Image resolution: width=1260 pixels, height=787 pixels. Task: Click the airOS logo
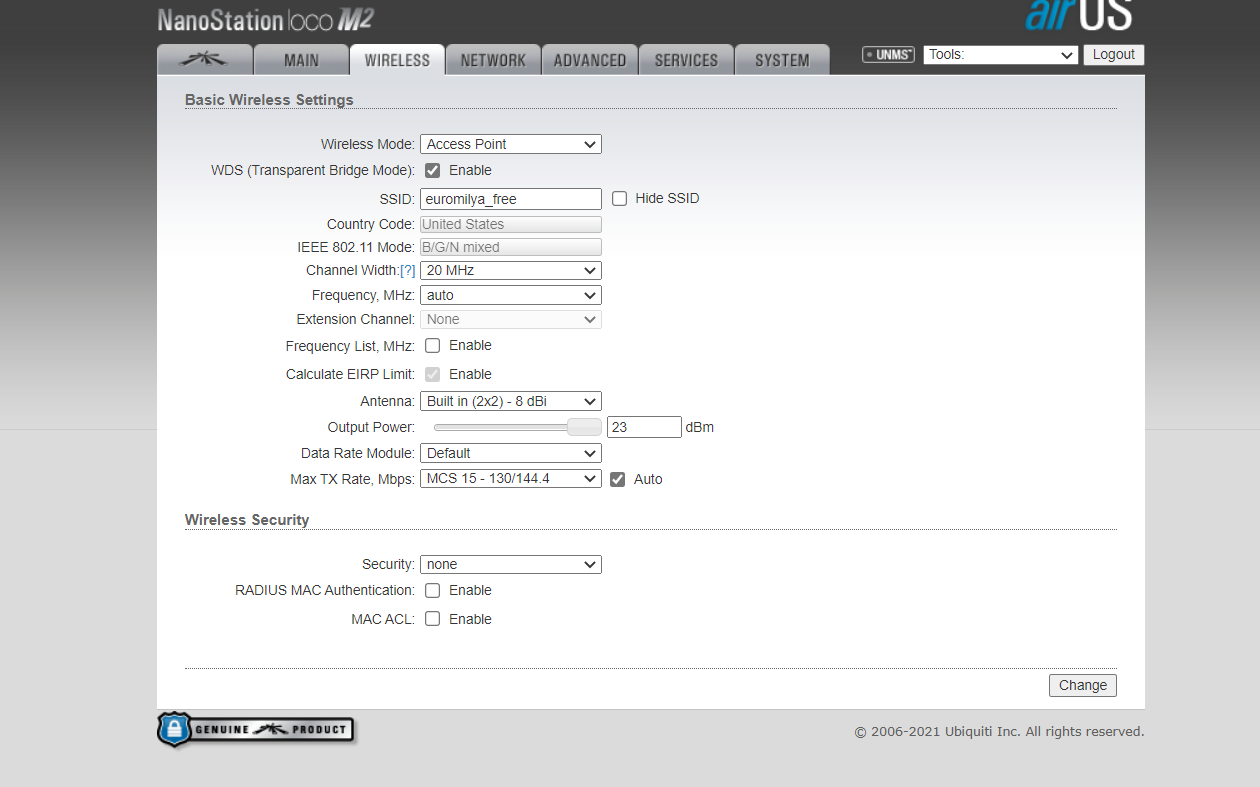[1078, 15]
